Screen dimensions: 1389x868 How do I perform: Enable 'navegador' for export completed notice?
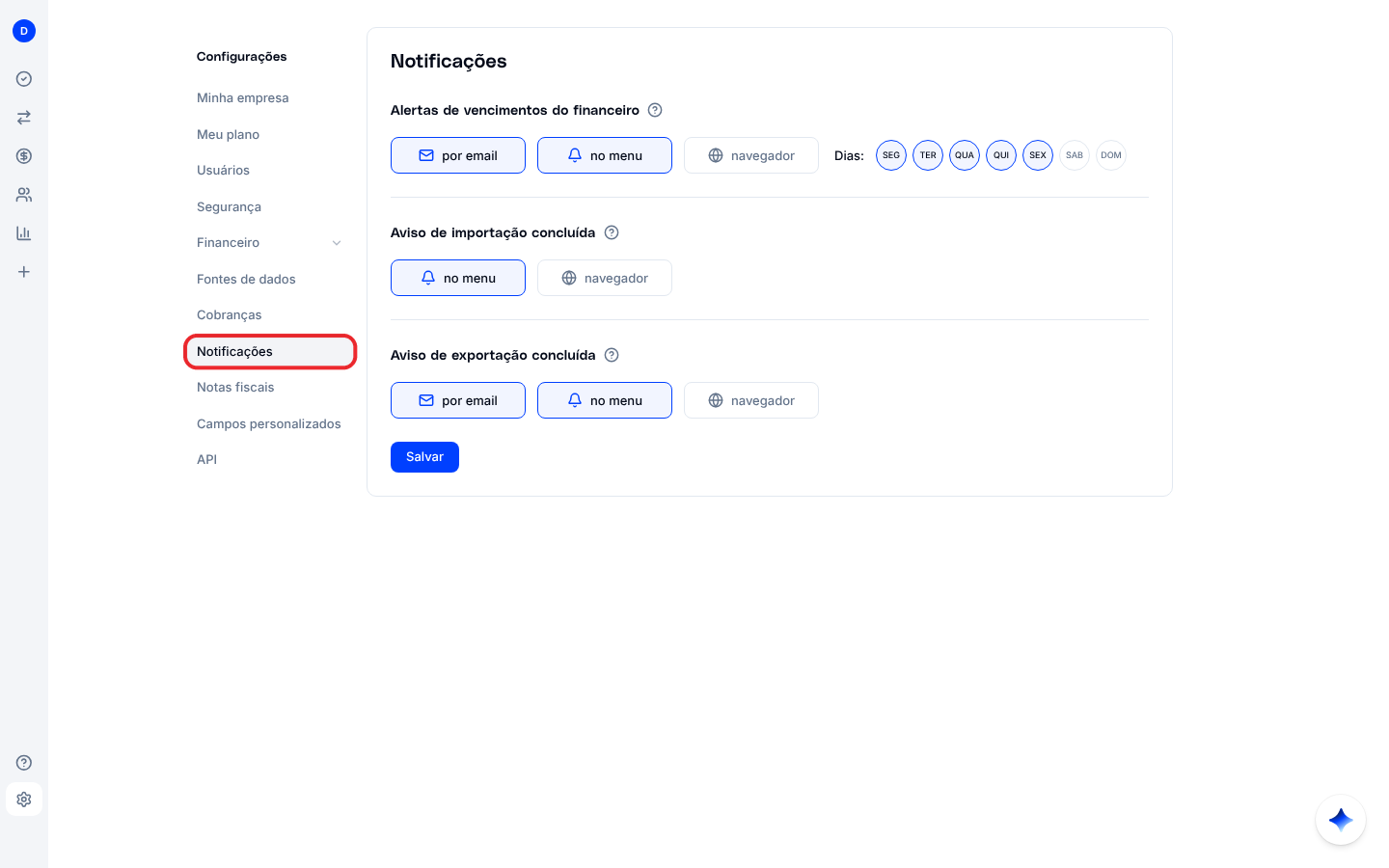click(751, 400)
